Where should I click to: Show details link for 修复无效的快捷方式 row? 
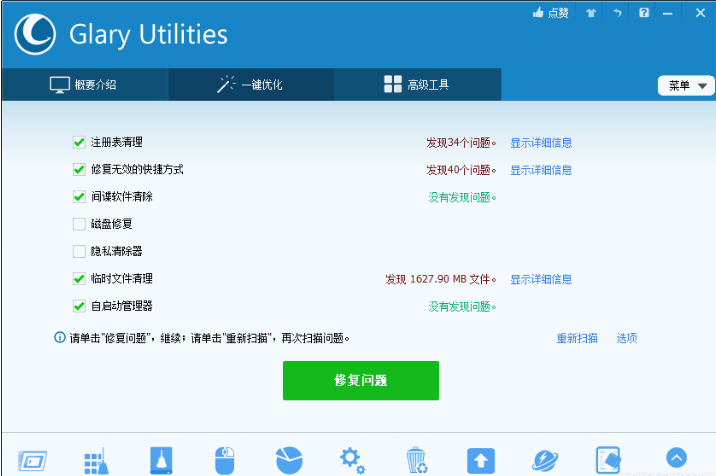541,170
